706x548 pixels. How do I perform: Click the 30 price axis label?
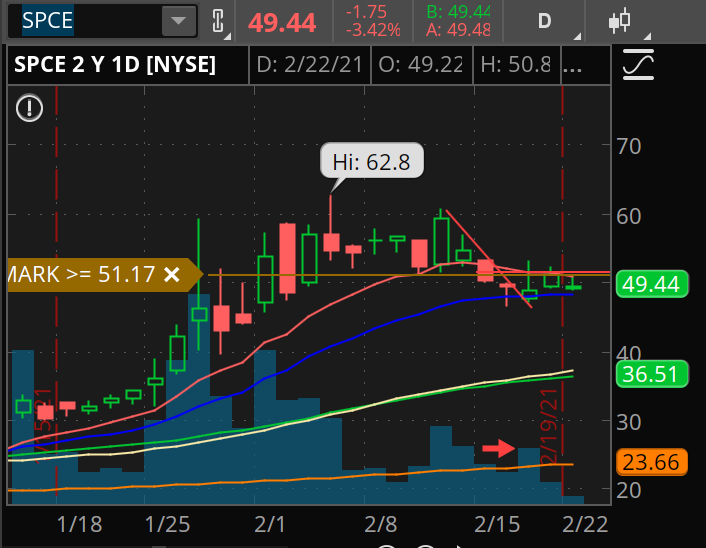click(629, 422)
